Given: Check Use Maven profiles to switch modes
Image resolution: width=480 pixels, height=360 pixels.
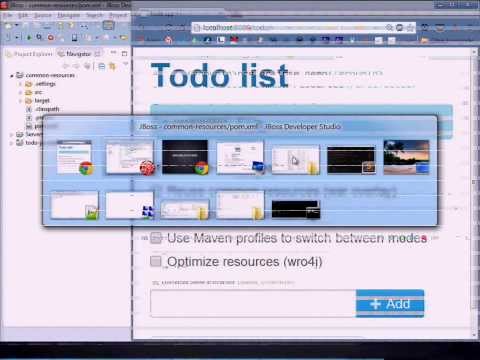Looking at the screenshot, I should [x=156, y=238].
